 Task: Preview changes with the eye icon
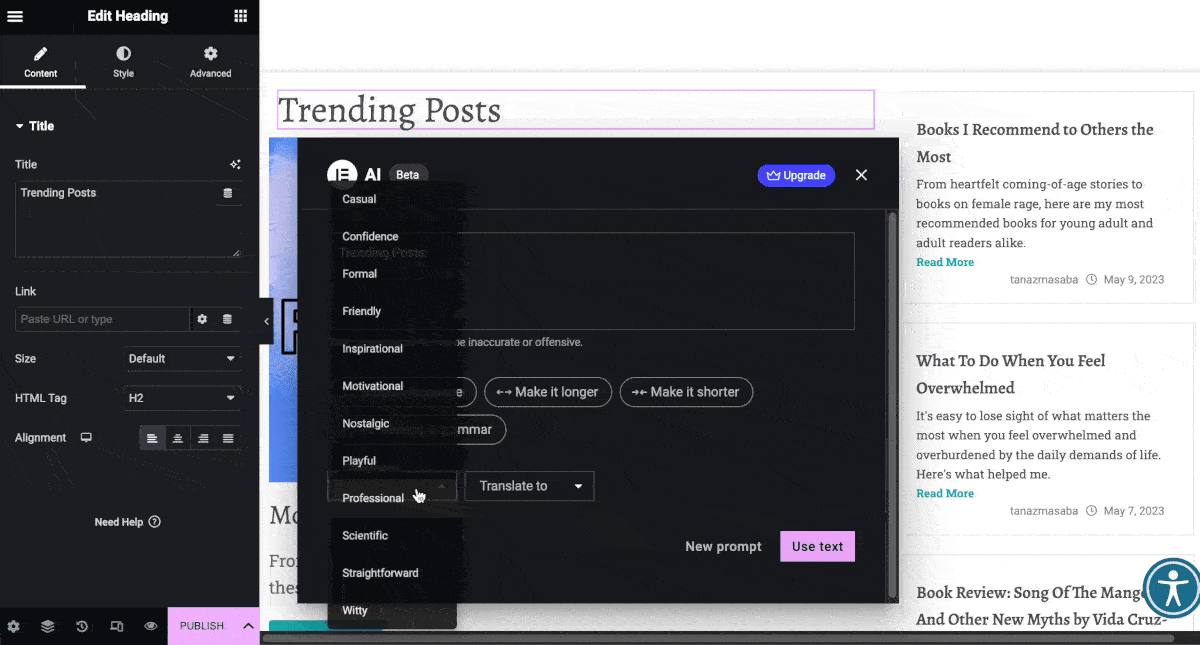coord(150,626)
